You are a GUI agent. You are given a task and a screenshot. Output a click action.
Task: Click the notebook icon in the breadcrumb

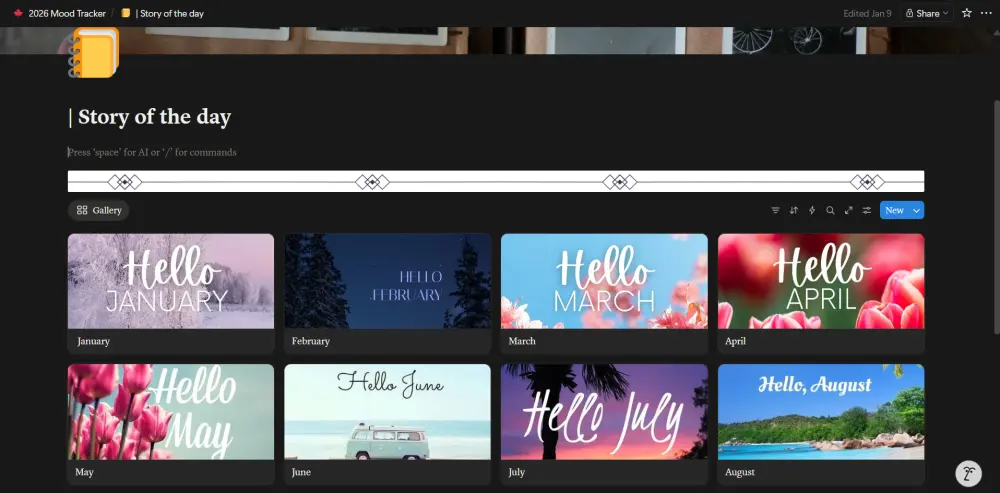click(x=126, y=13)
